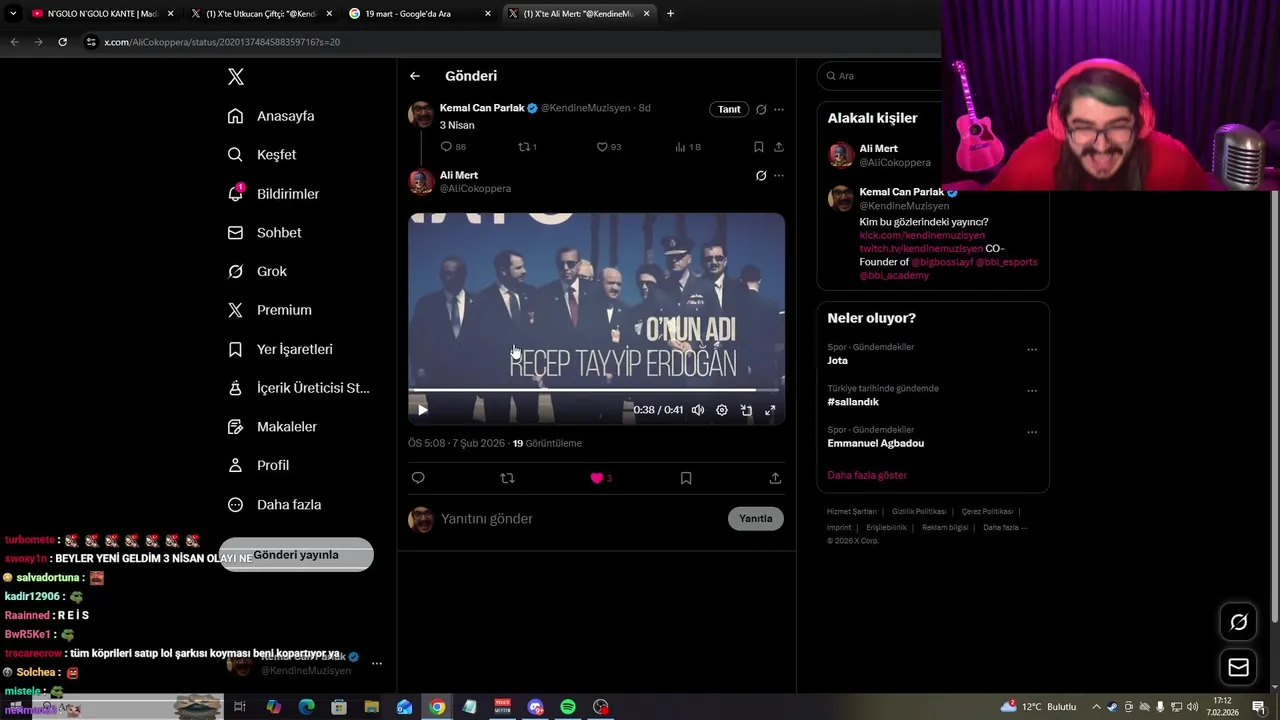
Task: Click the Ara search box
Action: (x=880, y=76)
